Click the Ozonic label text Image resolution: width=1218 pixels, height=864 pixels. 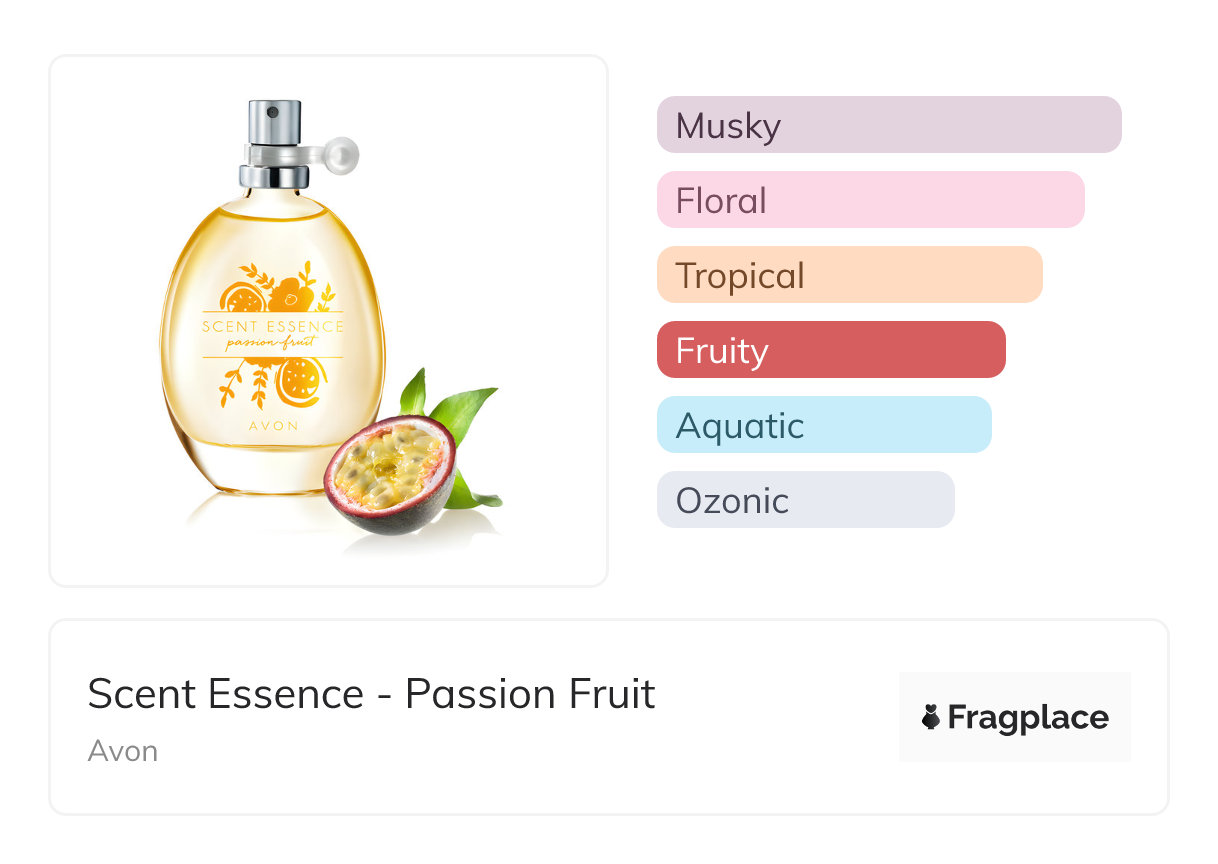[x=732, y=501]
